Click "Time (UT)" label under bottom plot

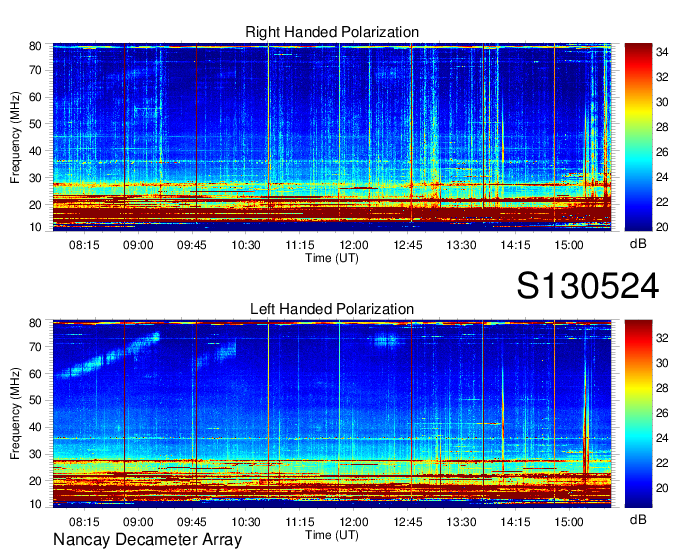click(332, 535)
